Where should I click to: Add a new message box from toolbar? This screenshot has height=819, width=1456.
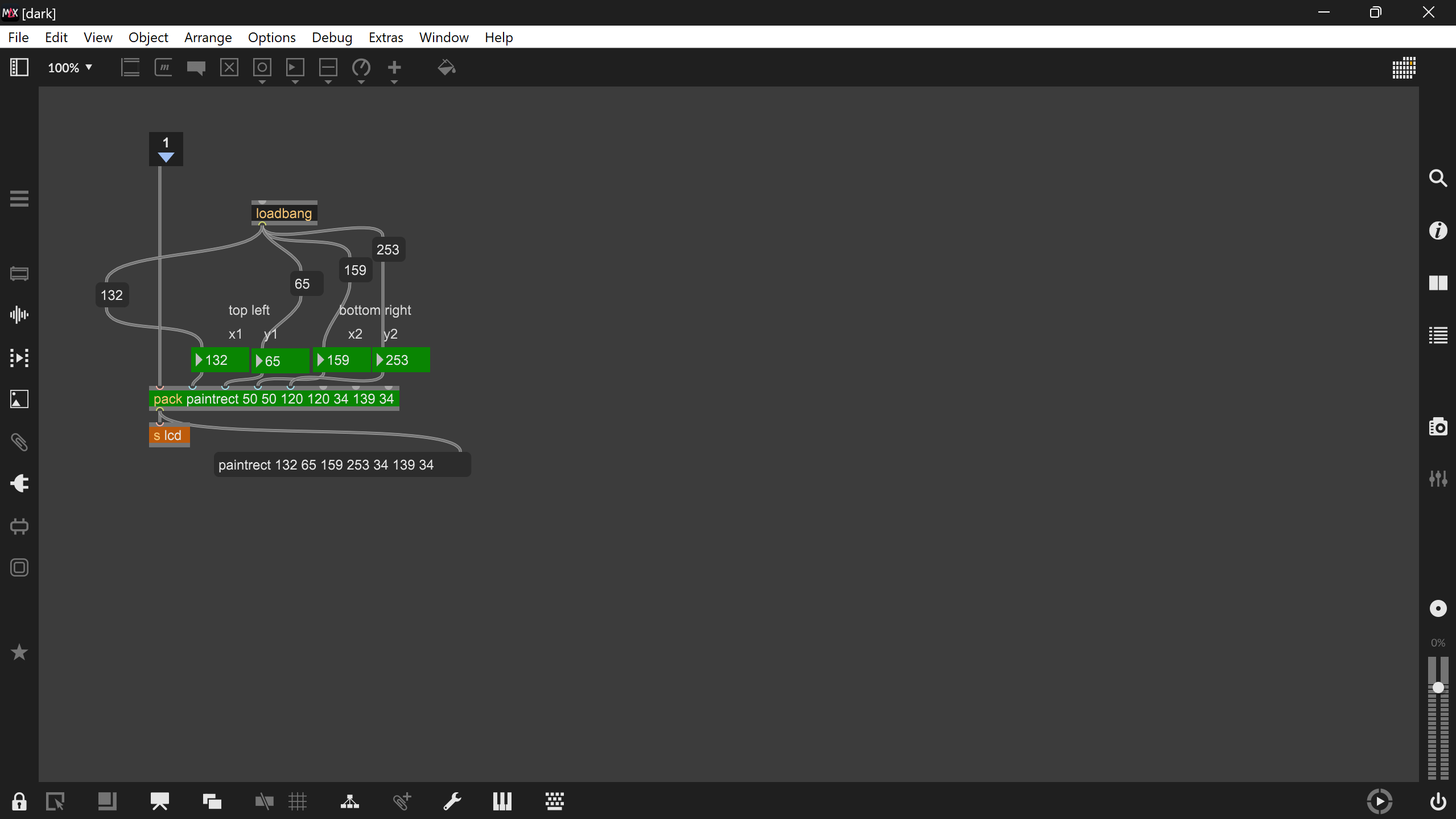tap(163, 68)
